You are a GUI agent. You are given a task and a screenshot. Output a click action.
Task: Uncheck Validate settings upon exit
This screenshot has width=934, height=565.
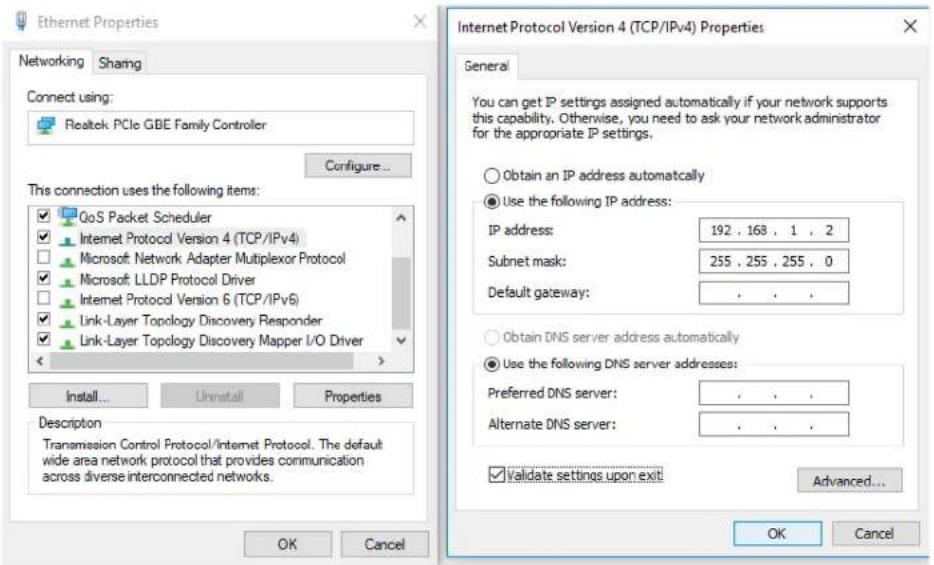pos(496,475)
